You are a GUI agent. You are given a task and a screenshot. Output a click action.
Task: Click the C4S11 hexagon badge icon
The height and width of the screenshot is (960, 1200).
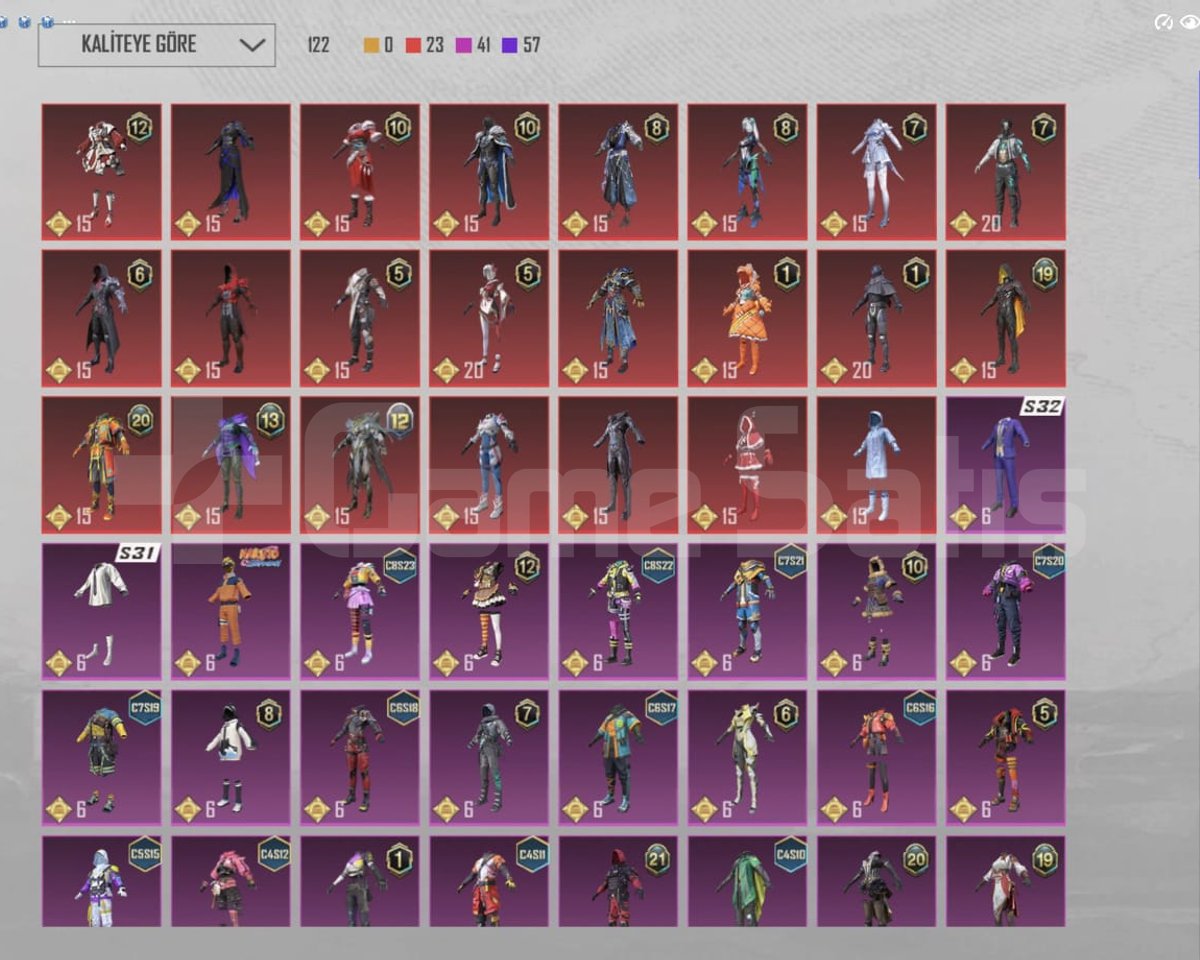pyautogui.click(x=532, y=854)
